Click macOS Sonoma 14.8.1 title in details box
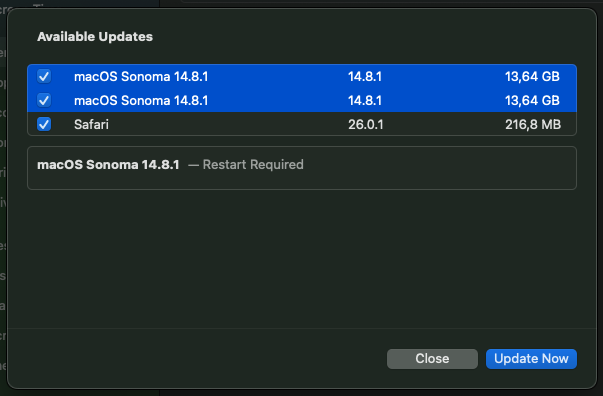This screenshot has height=396, width=603. pos(108,165)
